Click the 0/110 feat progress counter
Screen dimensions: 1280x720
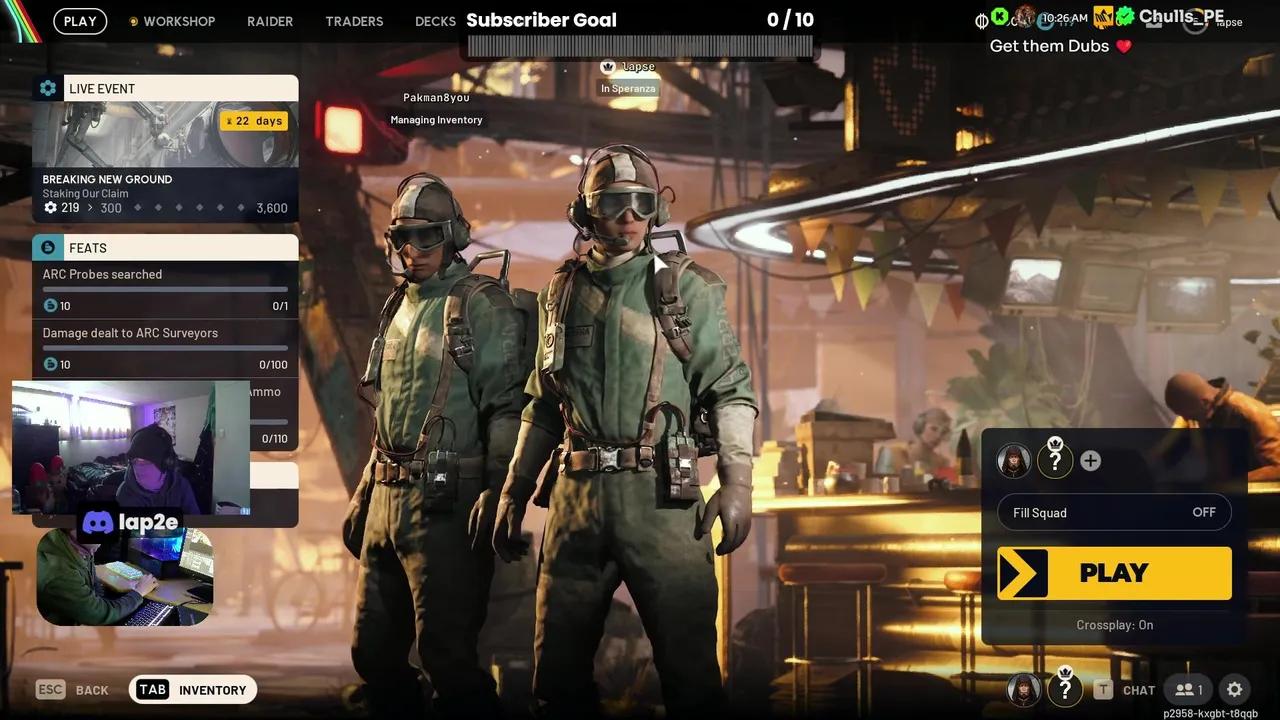pos(274,439)
